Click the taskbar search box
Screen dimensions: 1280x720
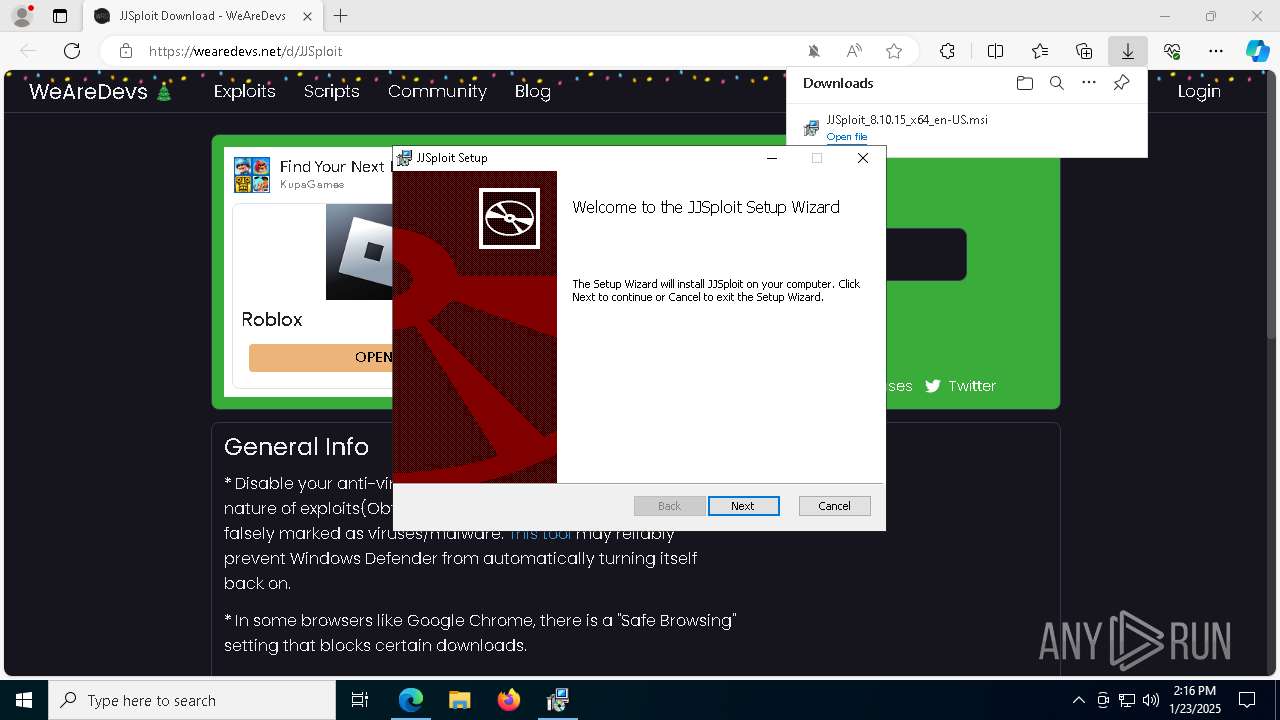coord(192,700)
